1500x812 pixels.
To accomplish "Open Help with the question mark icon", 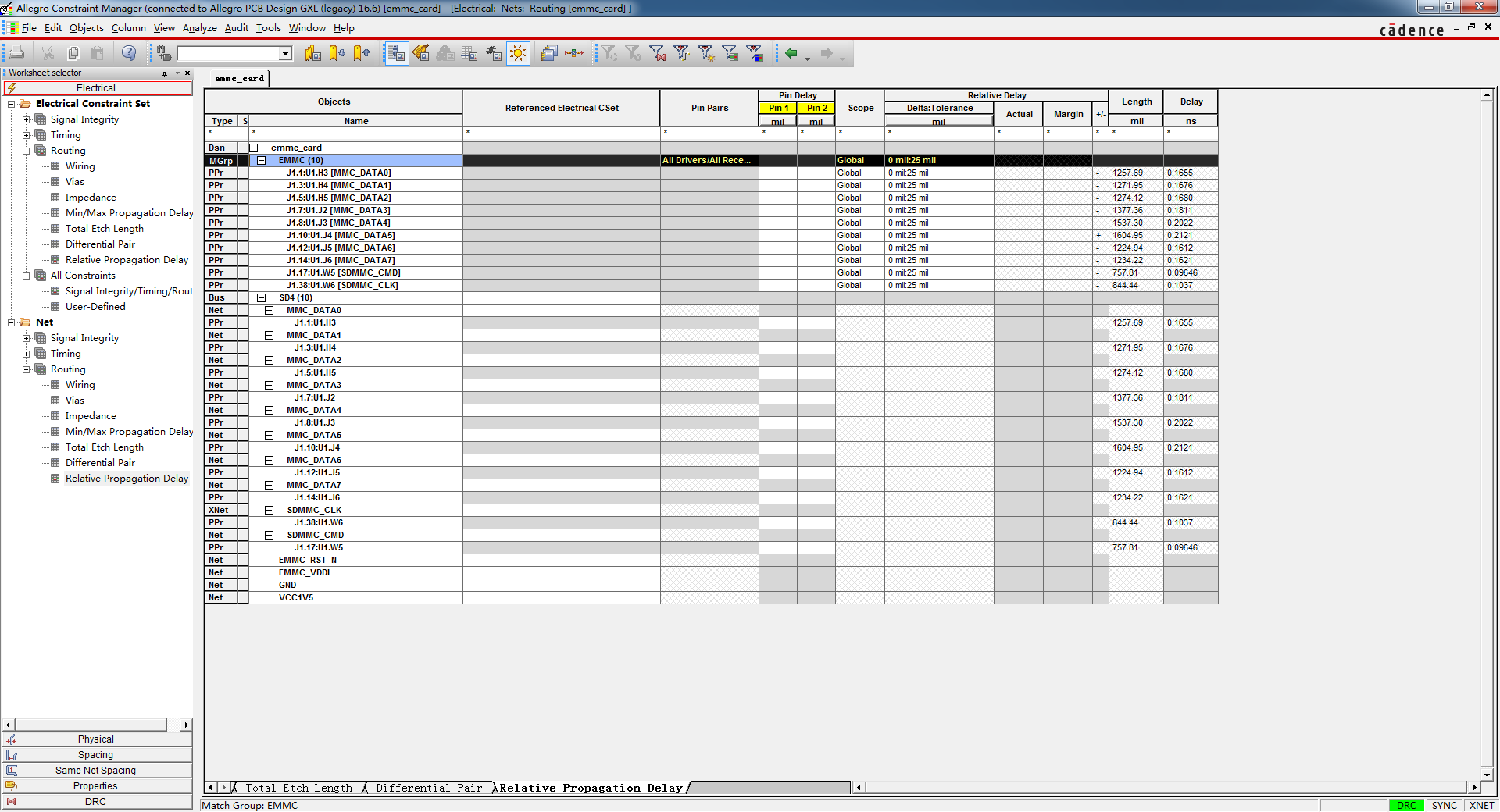I will (x=129, y=53).
